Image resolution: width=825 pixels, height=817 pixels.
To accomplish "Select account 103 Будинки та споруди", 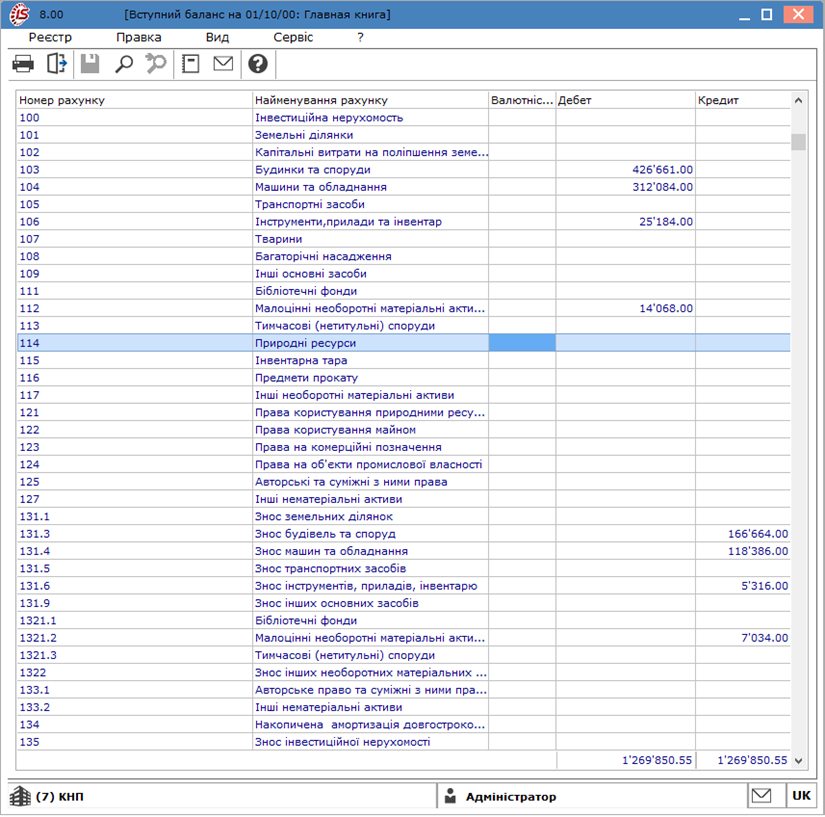I will (404, 169).
